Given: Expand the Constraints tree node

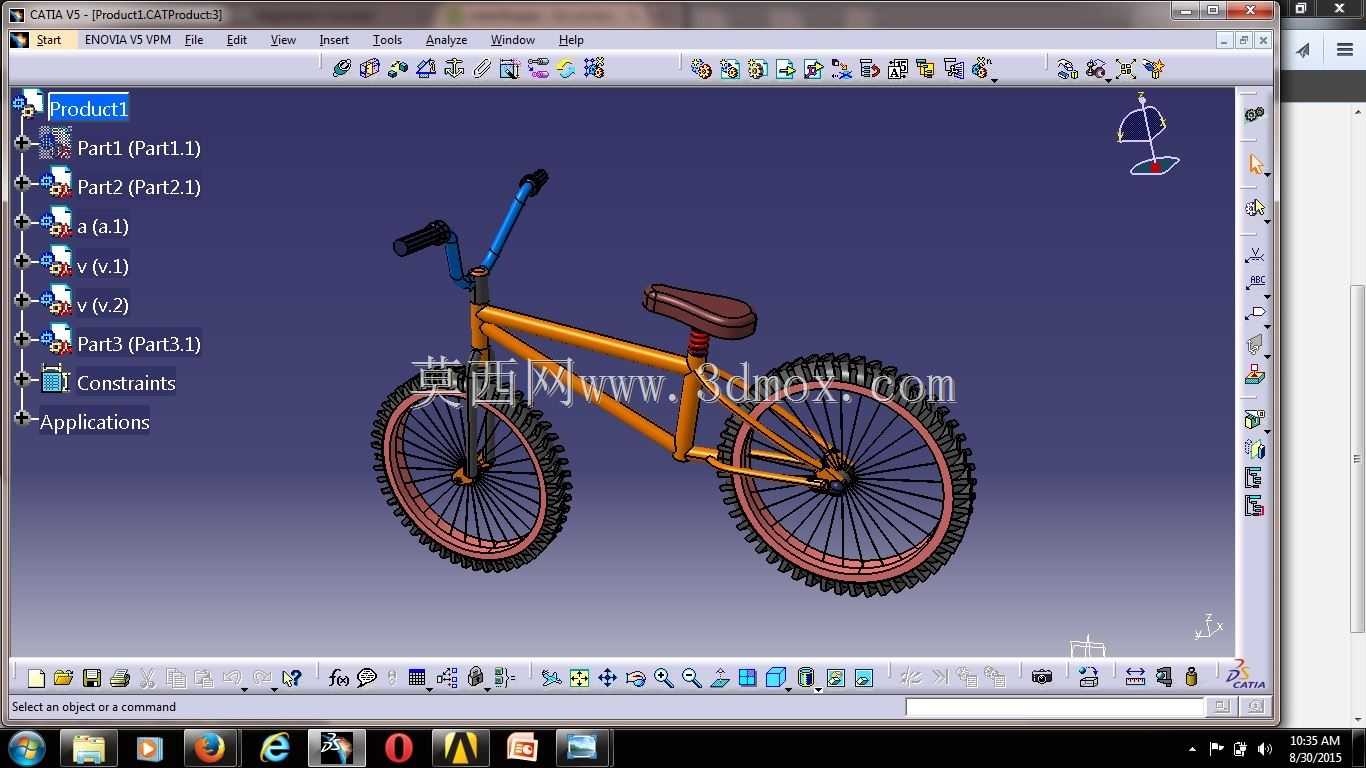Looking at the screenshot, I should coord(22,379).
